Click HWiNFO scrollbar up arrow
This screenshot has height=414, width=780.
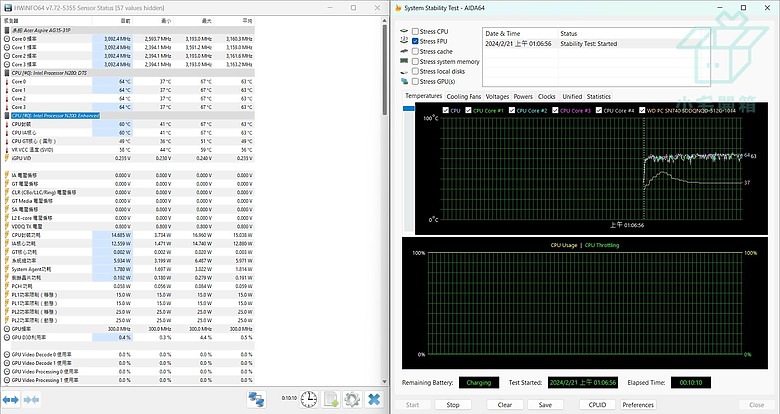point(385,20)
